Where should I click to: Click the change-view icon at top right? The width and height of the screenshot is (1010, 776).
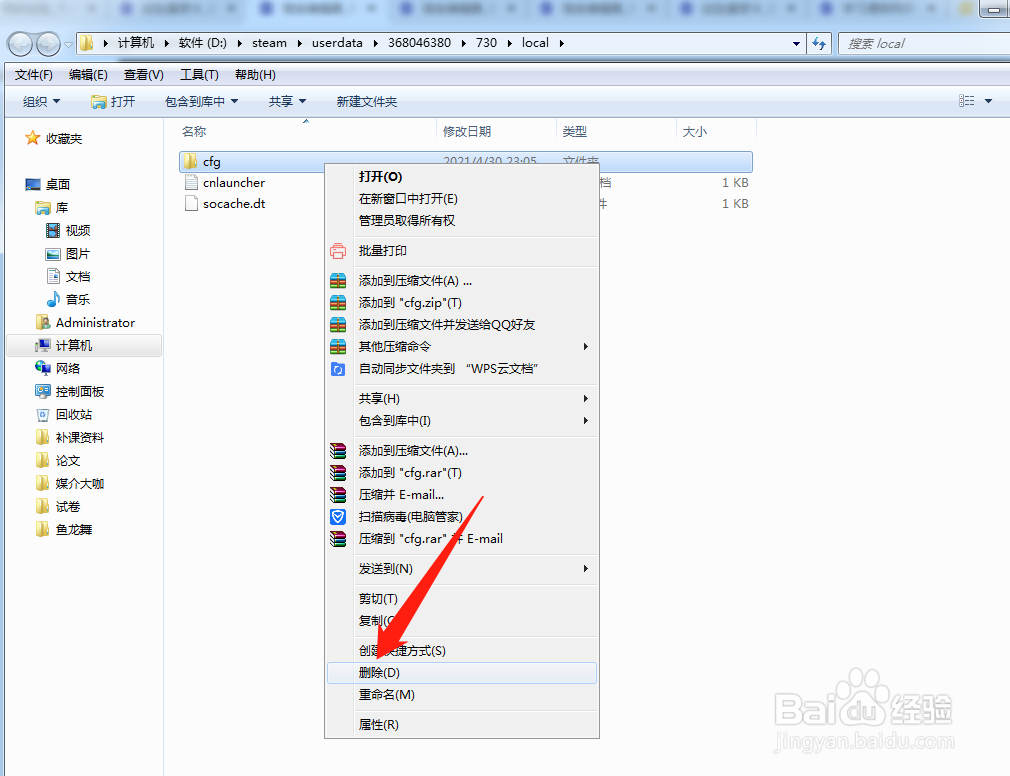(x=967, y=100)
